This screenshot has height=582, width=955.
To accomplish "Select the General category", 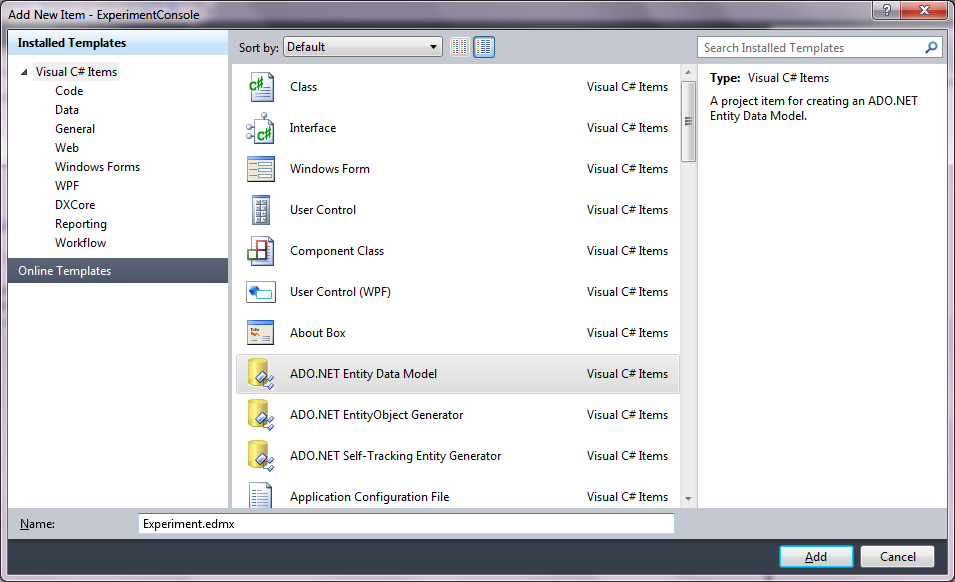I will click(75, 129).
